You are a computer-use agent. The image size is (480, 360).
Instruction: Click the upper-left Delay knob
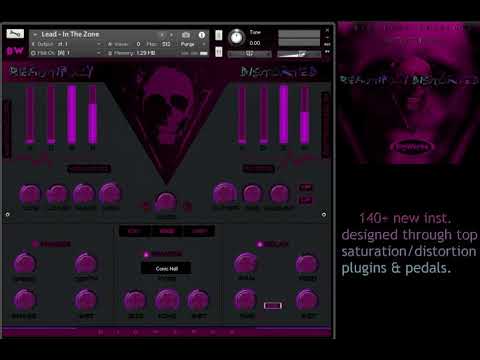(x=246, y=263)
